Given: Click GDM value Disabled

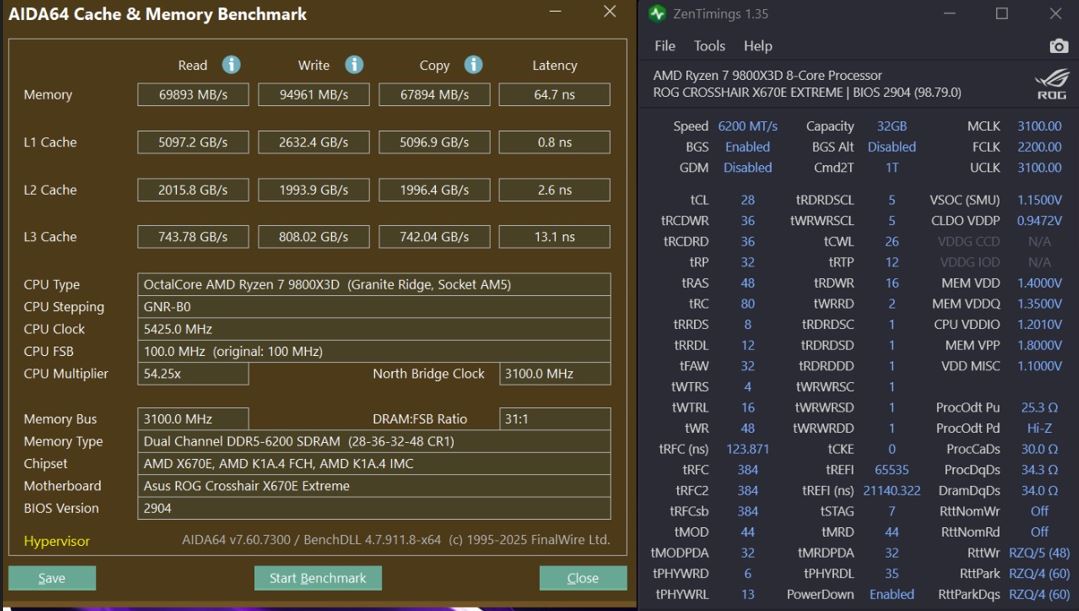Looking at the screenshot, I should (747, 167).
